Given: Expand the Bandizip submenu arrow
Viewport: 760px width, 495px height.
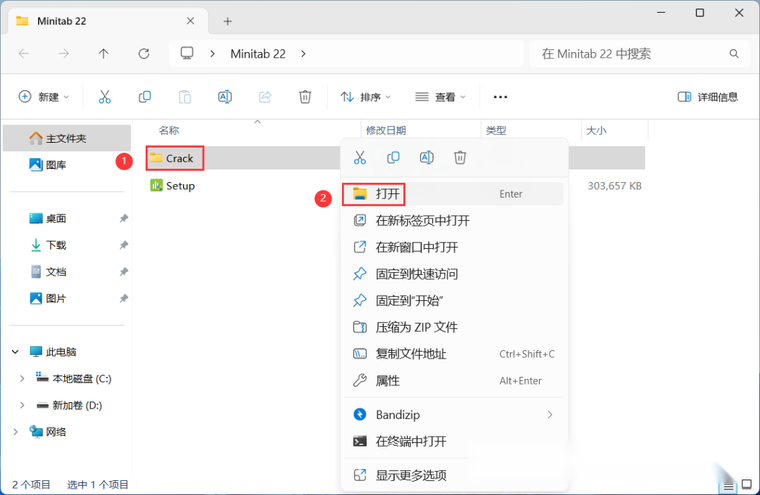Looking at the screenshot, I should click(550, 415).
